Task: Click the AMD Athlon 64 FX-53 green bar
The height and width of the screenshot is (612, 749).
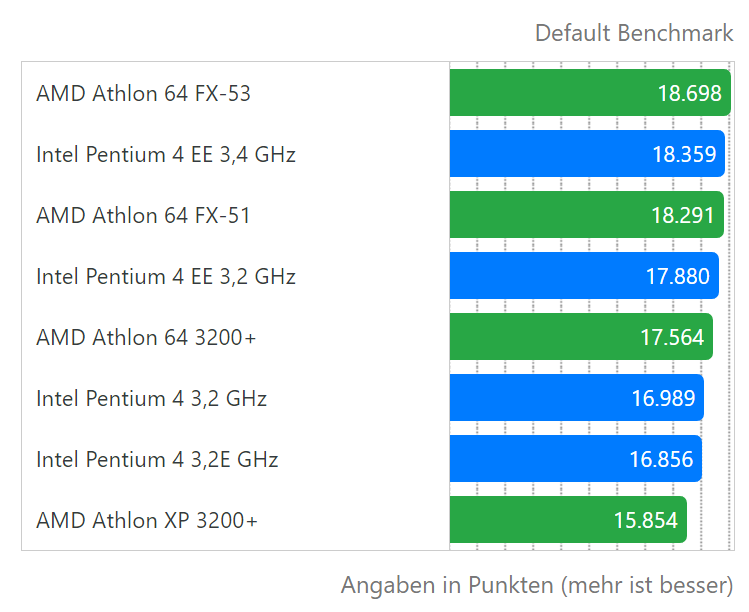Action: (x=590, y=93)
